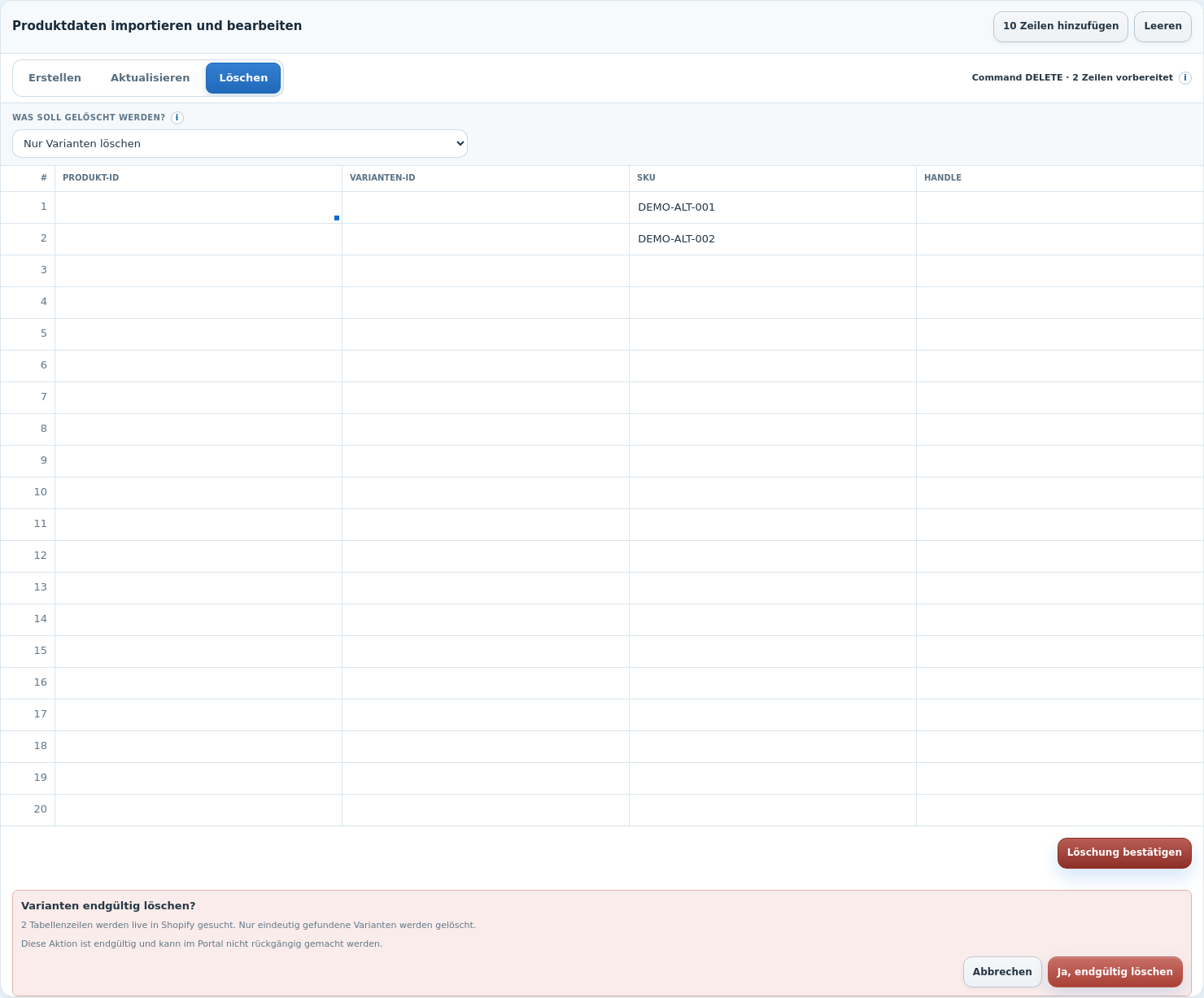The image size is (1204, 998).
Task: Click Abbrechen to cancel deletion
Action: [x=1002, y=972]
